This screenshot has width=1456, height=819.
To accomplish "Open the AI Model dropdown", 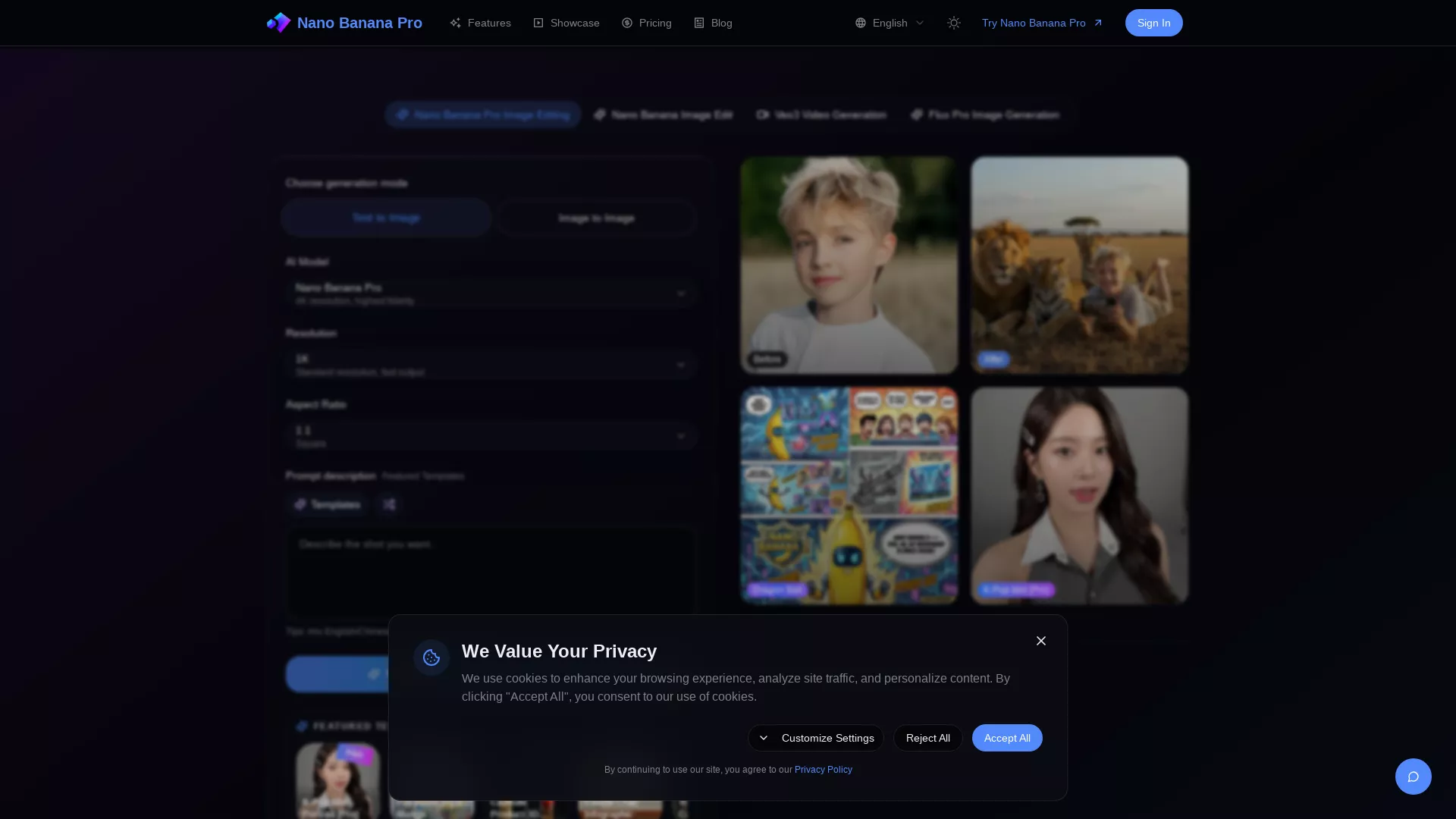I will 491,293.
